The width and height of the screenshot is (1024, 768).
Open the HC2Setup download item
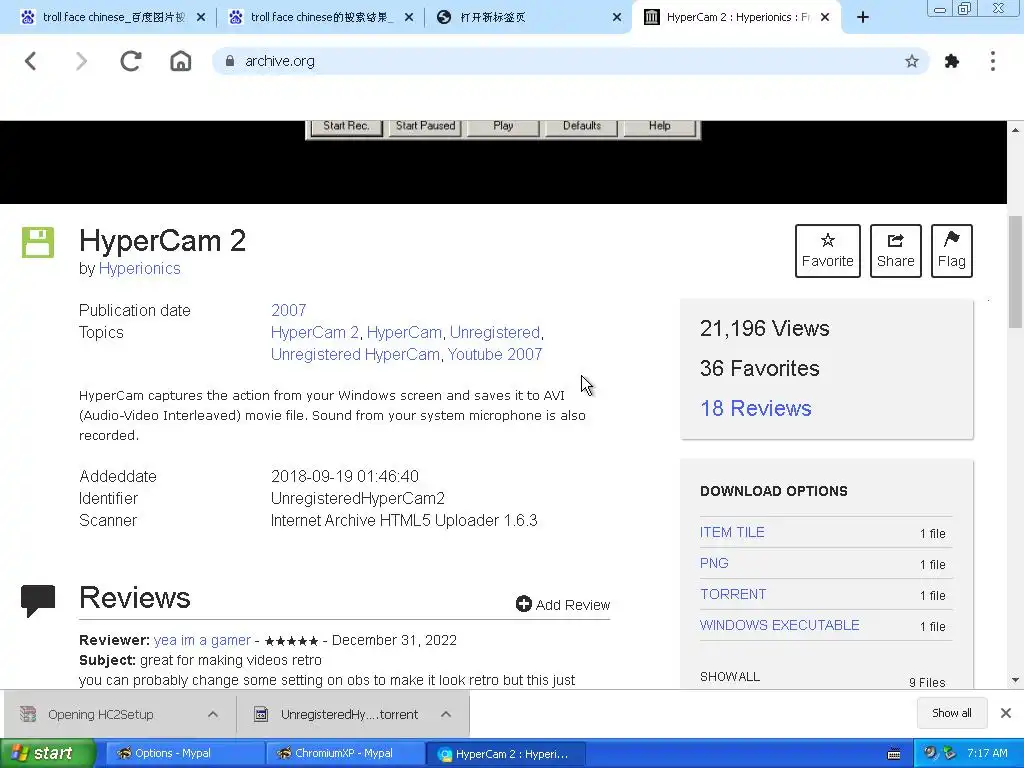101,714
